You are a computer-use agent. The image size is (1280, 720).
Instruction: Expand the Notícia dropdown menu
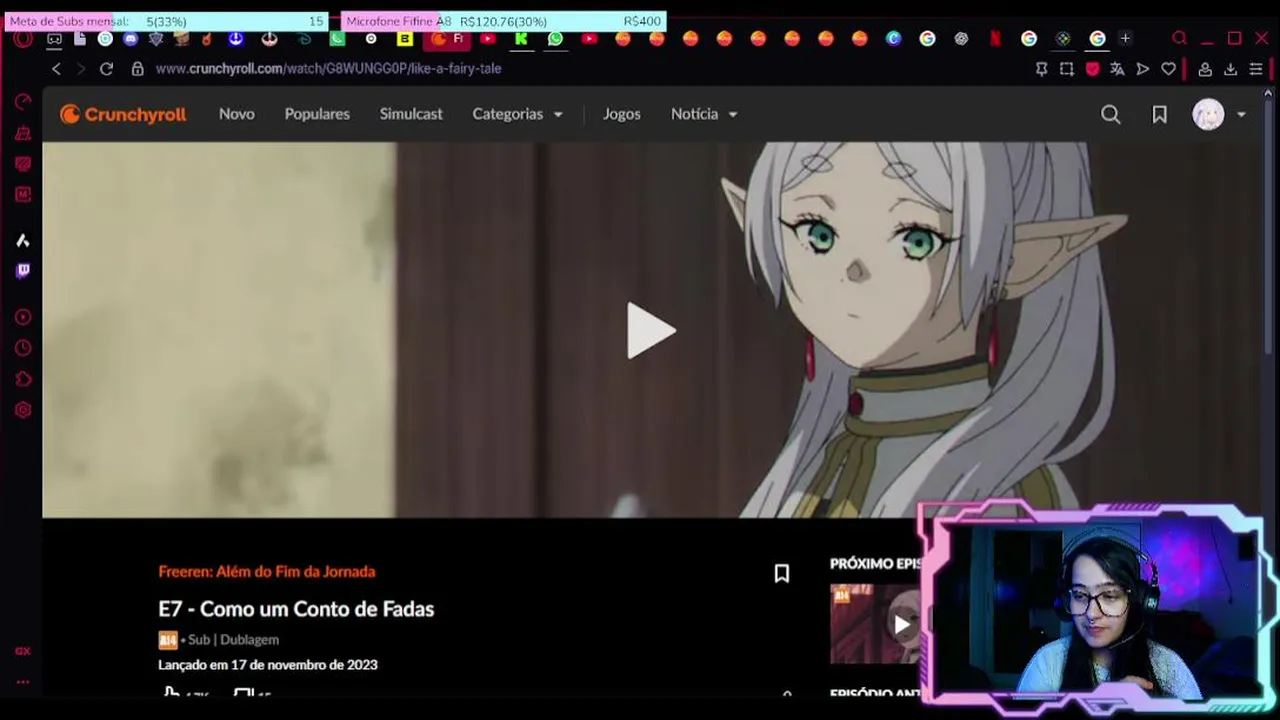(704, 114)
